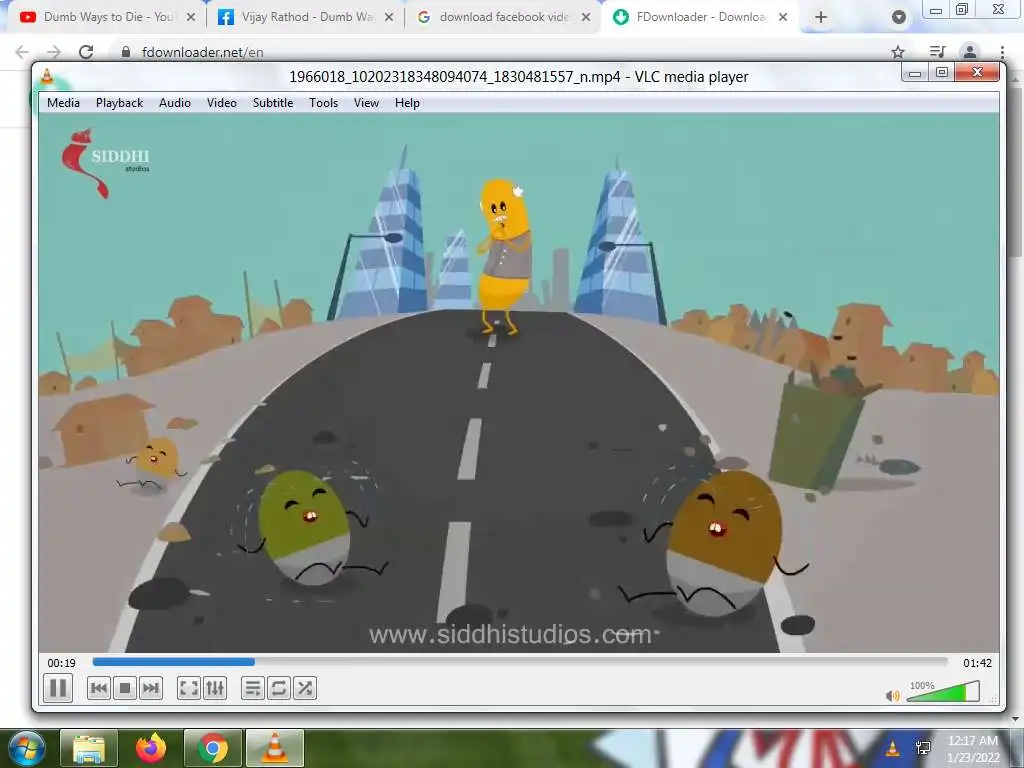The height and width of the screenshot is (768, 1024).
Task: Open the Tools menu
Action: coord(323,103)
